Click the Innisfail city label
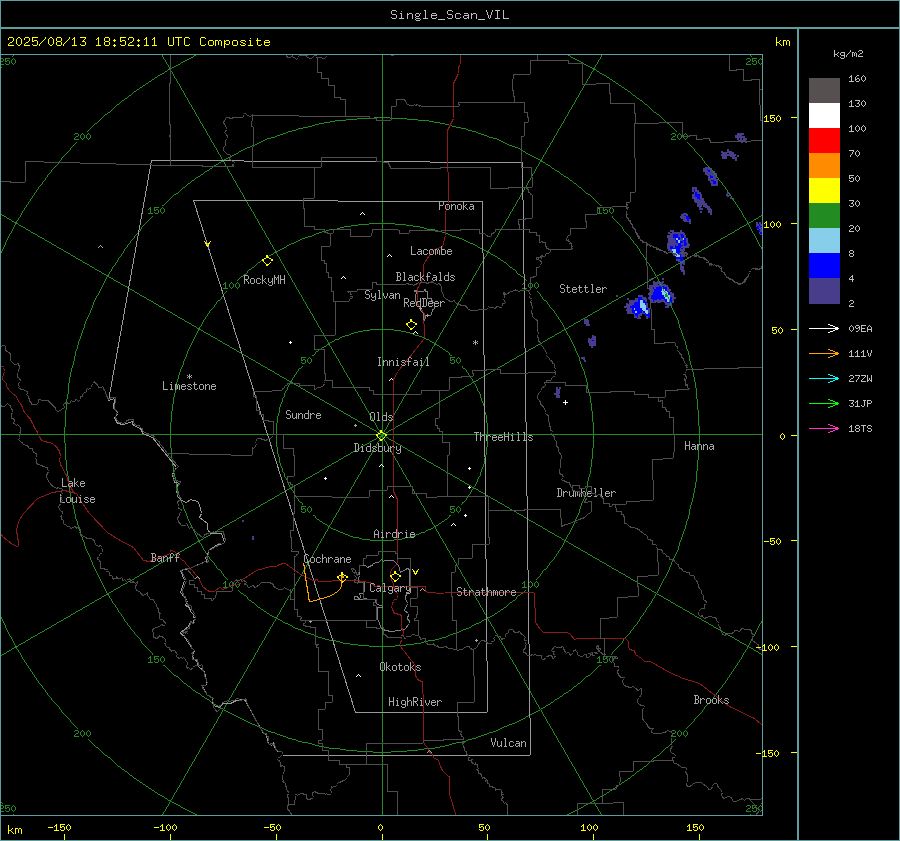 403,362
